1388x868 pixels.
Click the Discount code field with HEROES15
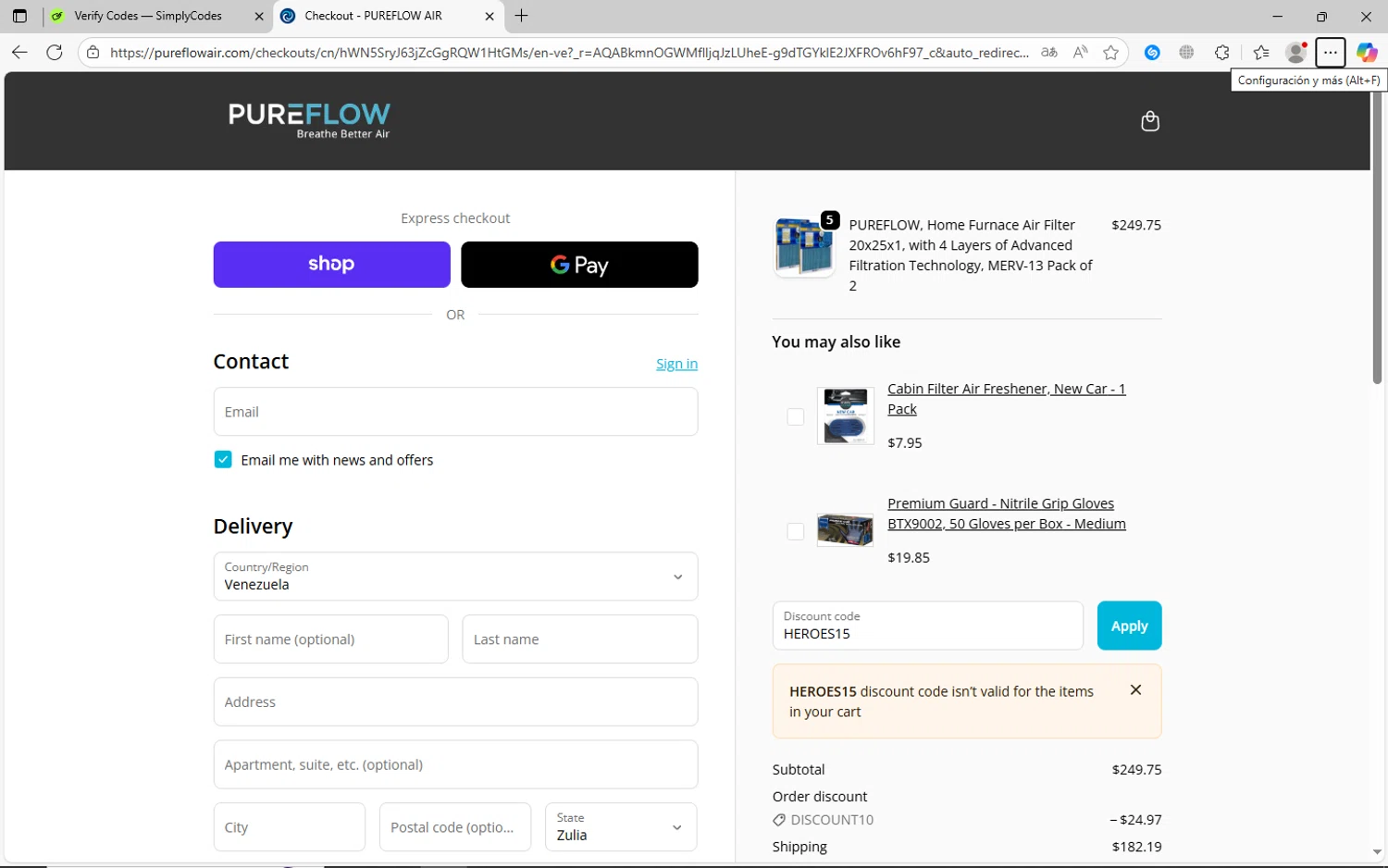click(x=927, y=626)
